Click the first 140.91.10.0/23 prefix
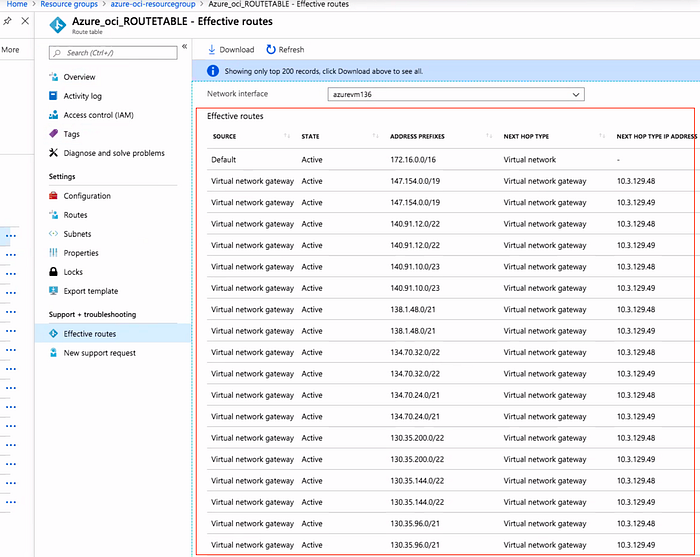The width and height of the screenshot is (700, 557). tap(415, 267)
